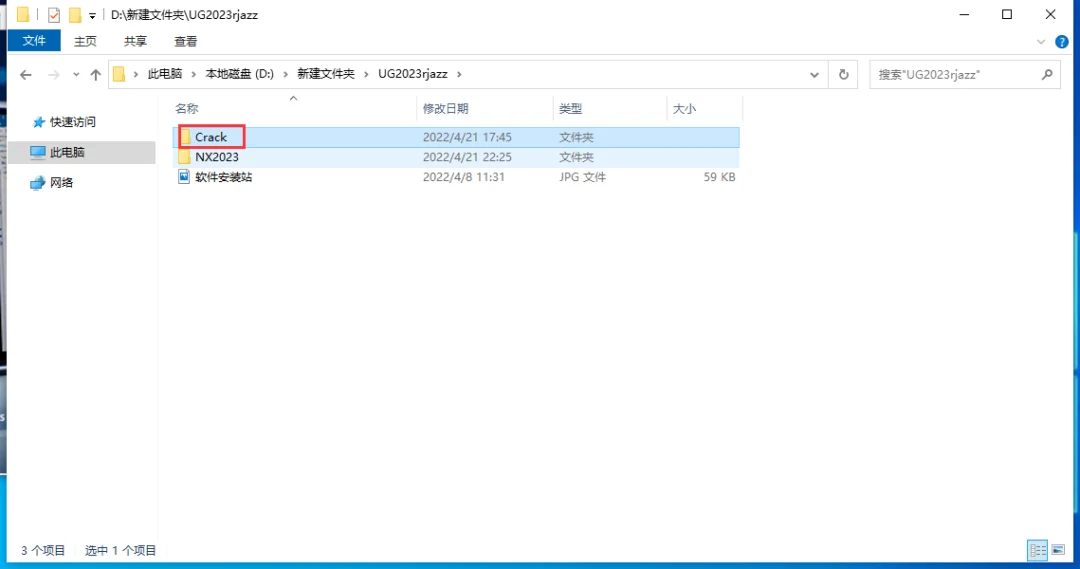This screenshot has height=569, width=1080.
Task: Click the 软件安装站 file name
Action: 223,177
